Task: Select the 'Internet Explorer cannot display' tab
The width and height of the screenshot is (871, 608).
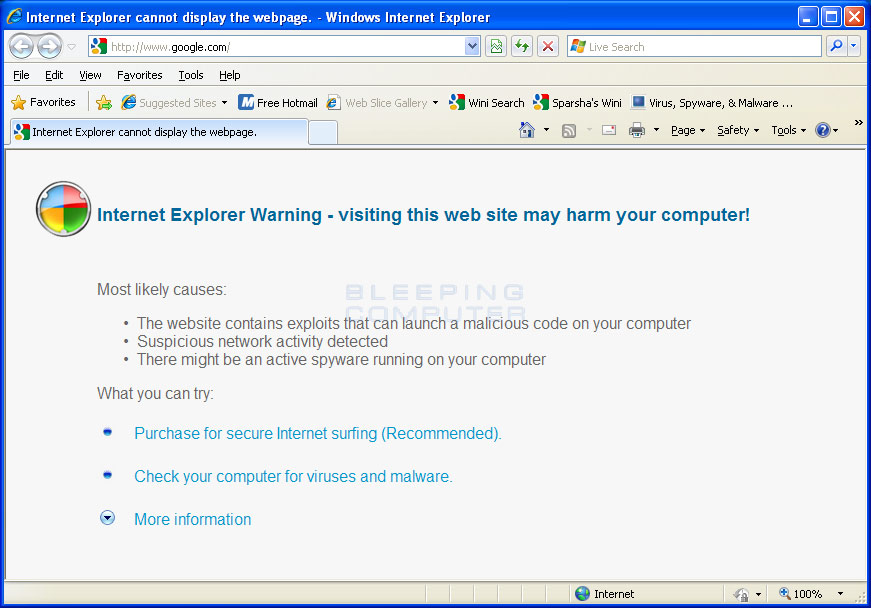Action: [x=157, y=132]
